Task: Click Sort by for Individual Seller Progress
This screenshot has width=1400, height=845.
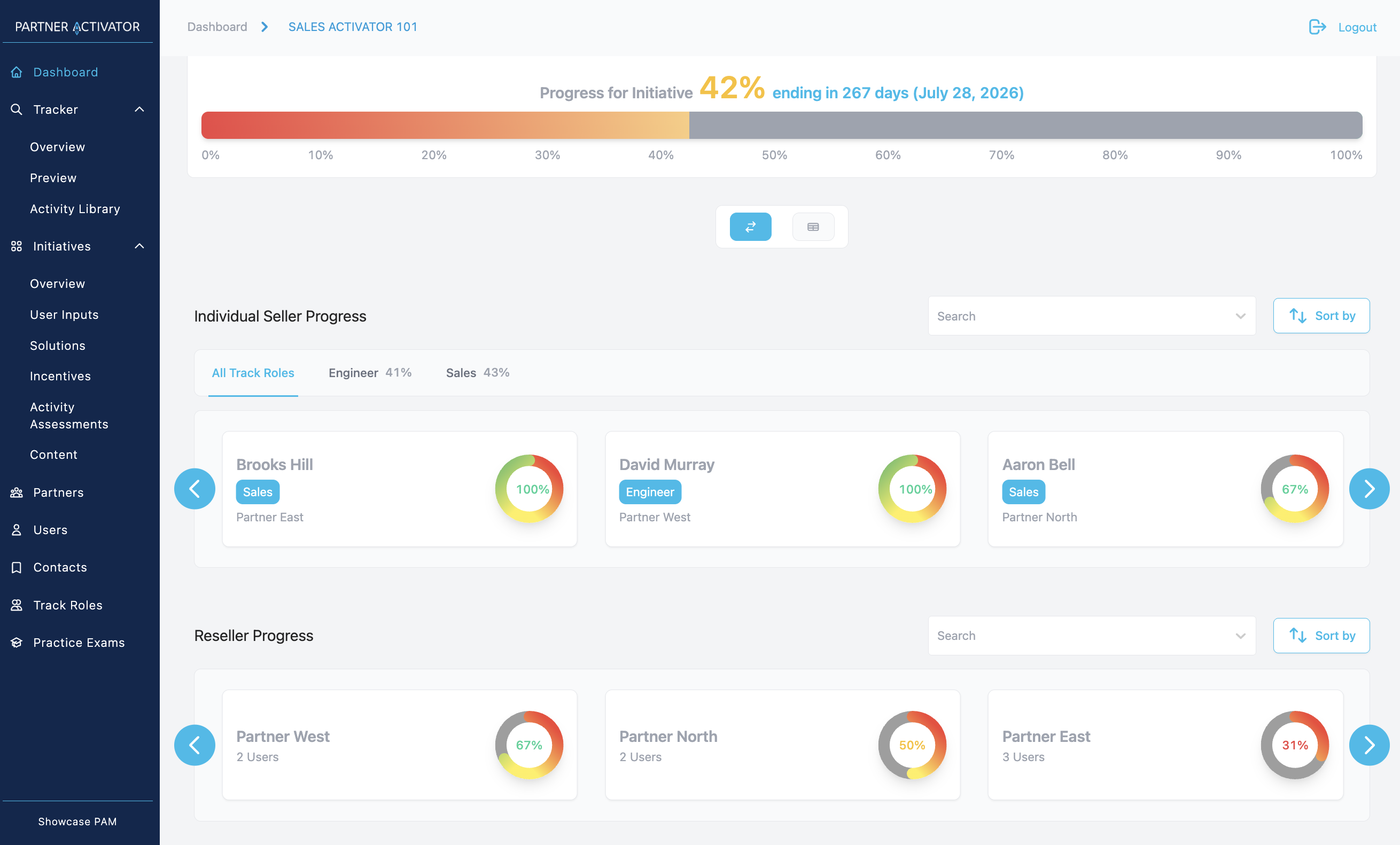Action: click(1321, 316)
